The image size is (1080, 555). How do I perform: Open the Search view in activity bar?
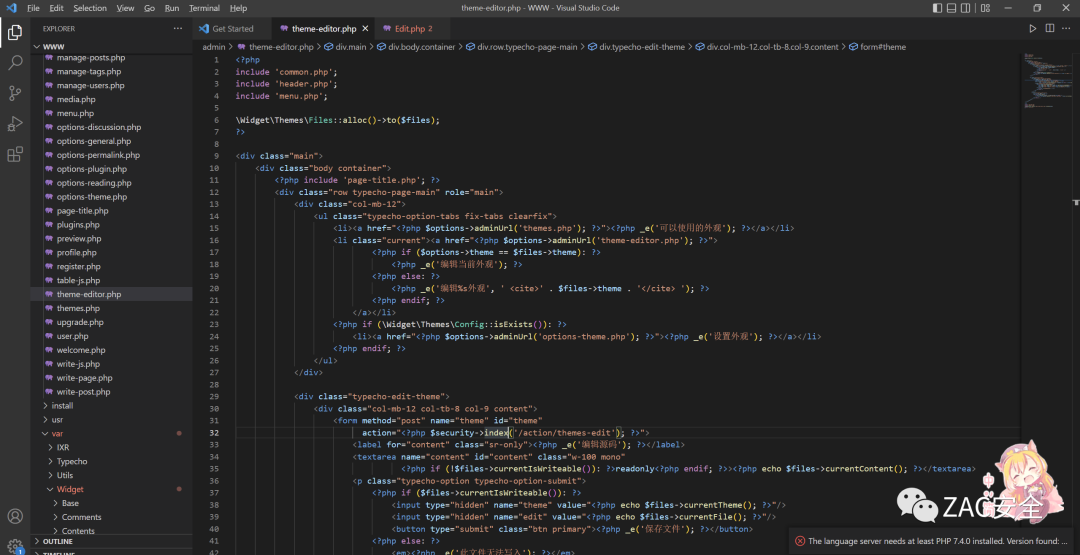[15, 63]
